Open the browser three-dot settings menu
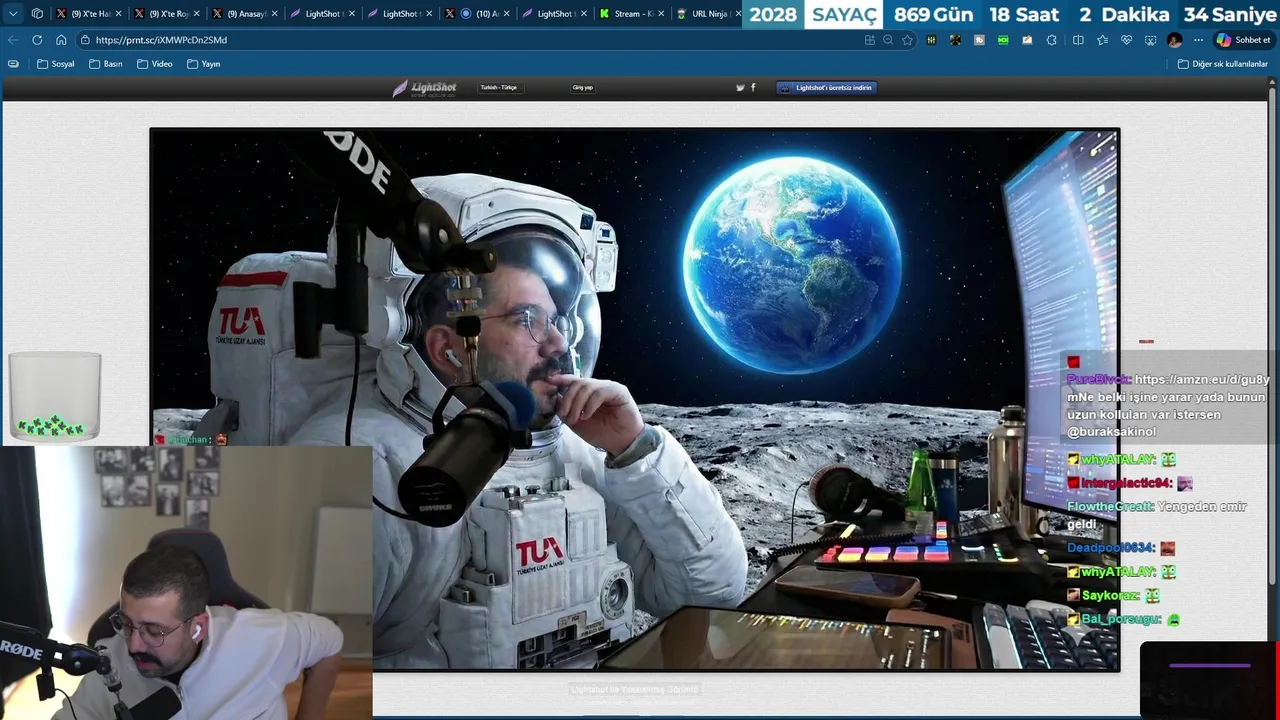Screen dimensions: 1280x720 [1198, 40]
